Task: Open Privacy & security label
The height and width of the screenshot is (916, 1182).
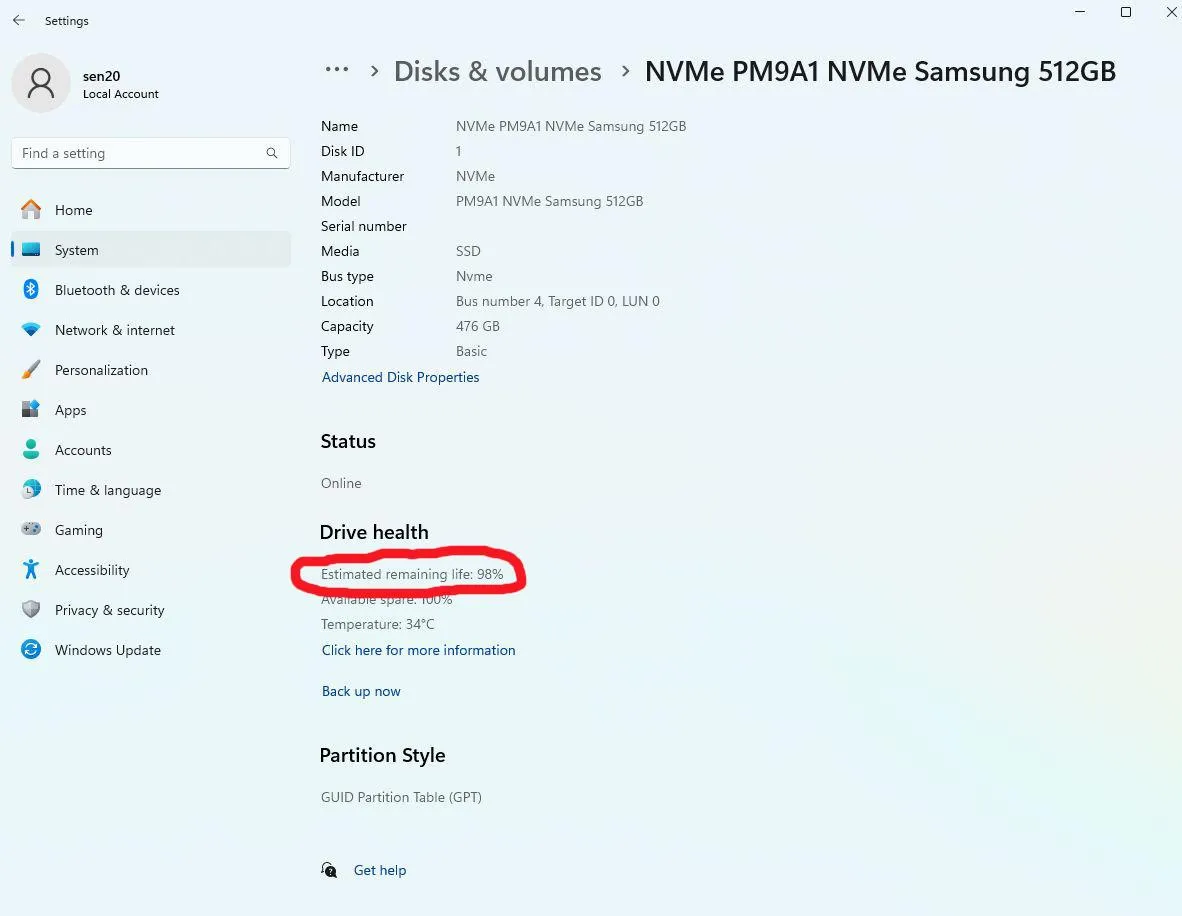Action: [x=109, y=610]
